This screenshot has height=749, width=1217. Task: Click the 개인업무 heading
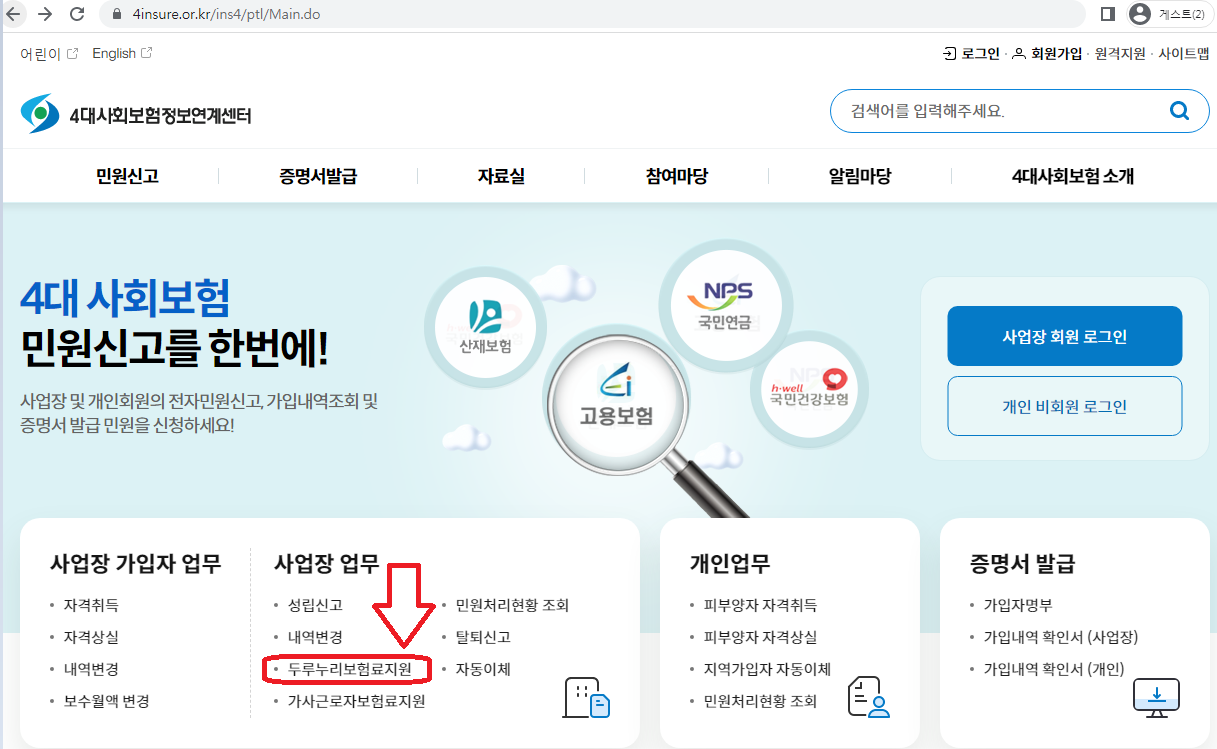click(x=730, y=563)
